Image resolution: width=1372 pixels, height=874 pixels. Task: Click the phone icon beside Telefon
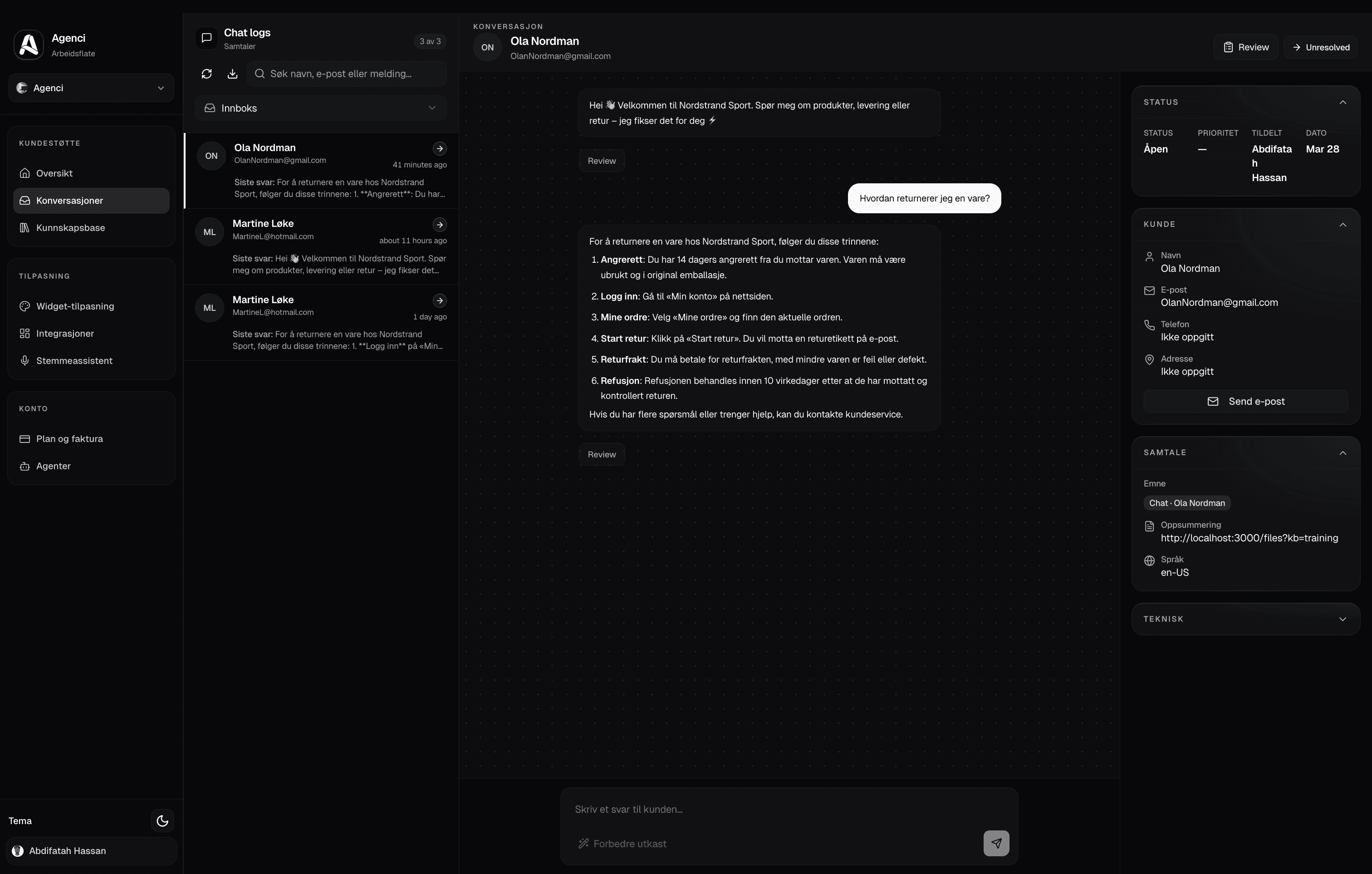(x=1149, y=325)
